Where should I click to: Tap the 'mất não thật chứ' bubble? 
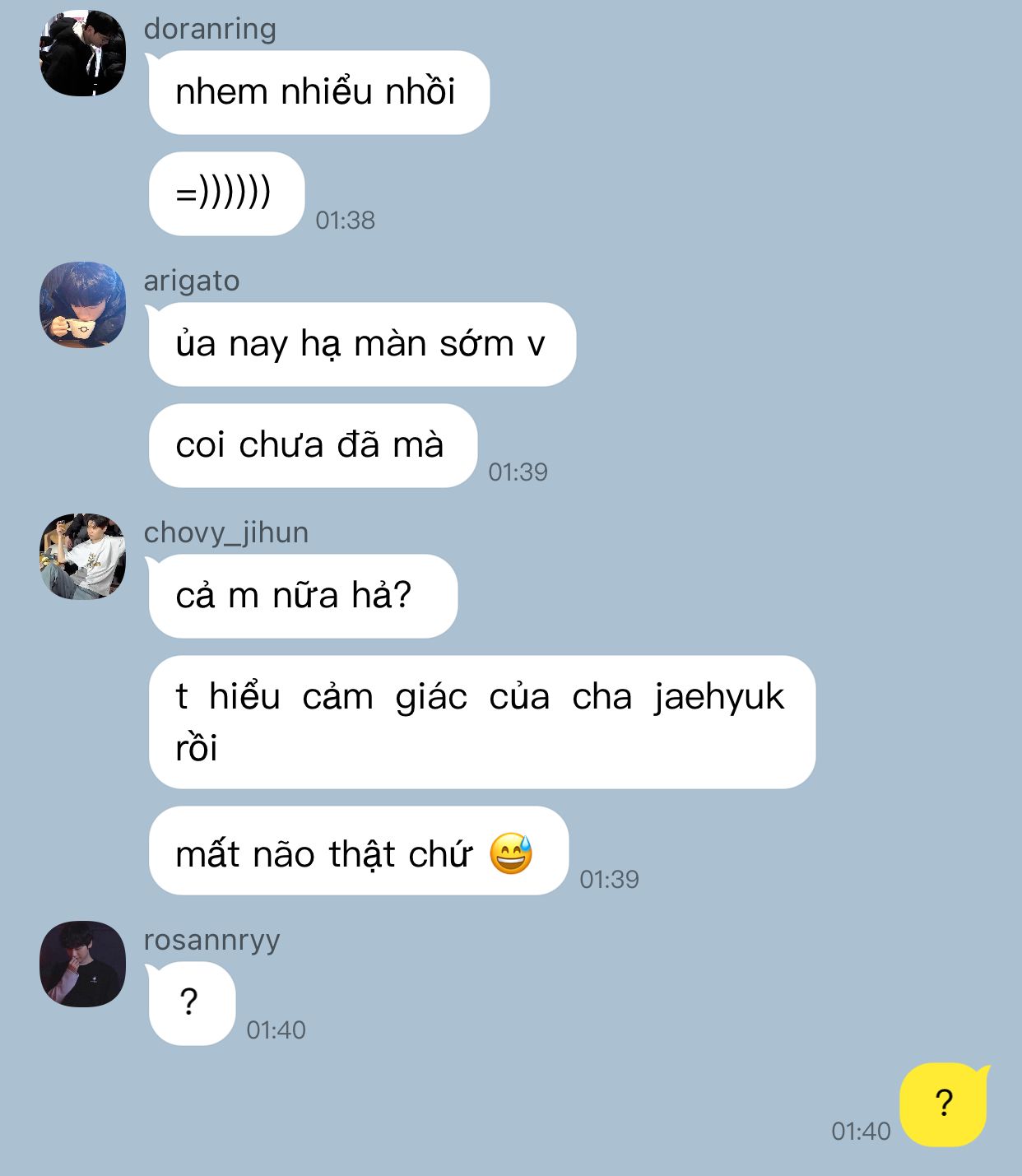(x=358, y=850)
